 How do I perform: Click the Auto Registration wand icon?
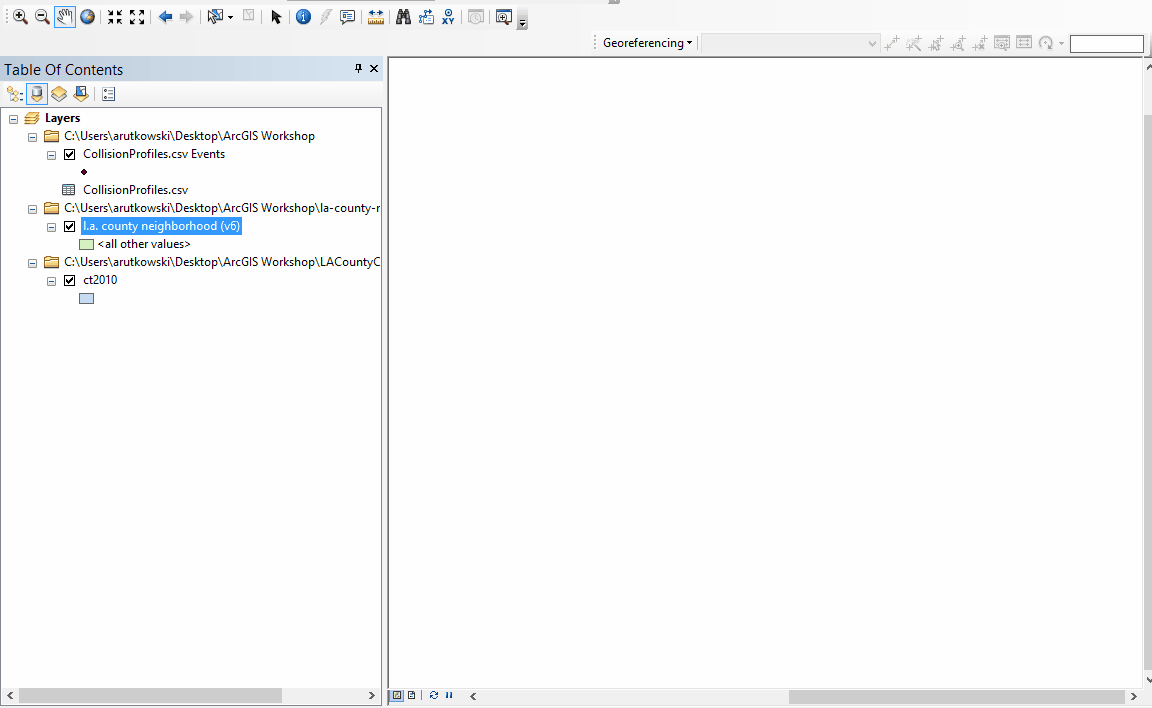(913, 43)
